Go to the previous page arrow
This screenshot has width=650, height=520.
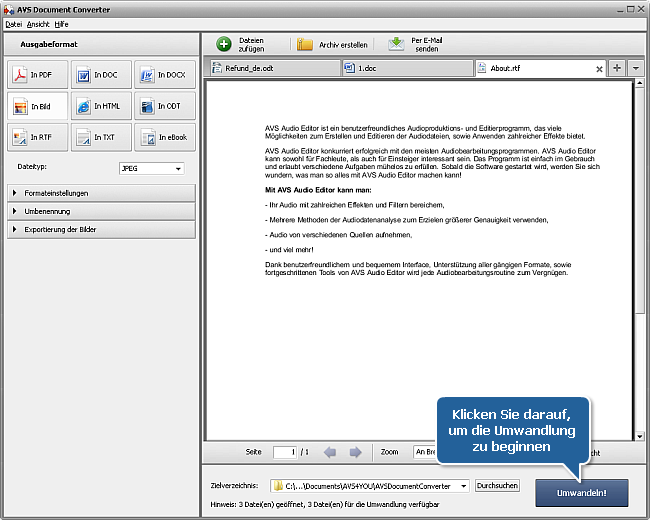pyautogui.click(x=330, y=452)
